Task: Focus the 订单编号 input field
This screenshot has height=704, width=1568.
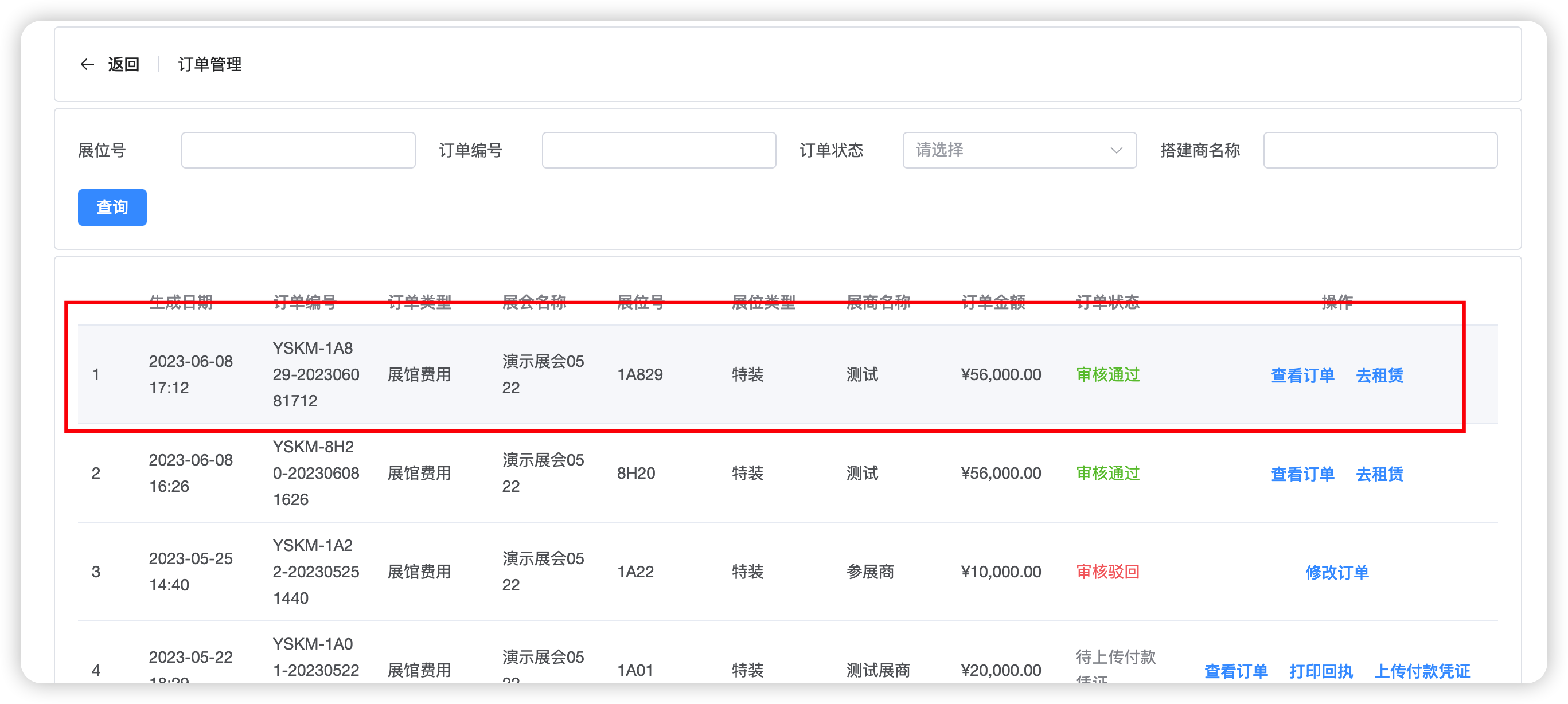Action: (658, 150)
